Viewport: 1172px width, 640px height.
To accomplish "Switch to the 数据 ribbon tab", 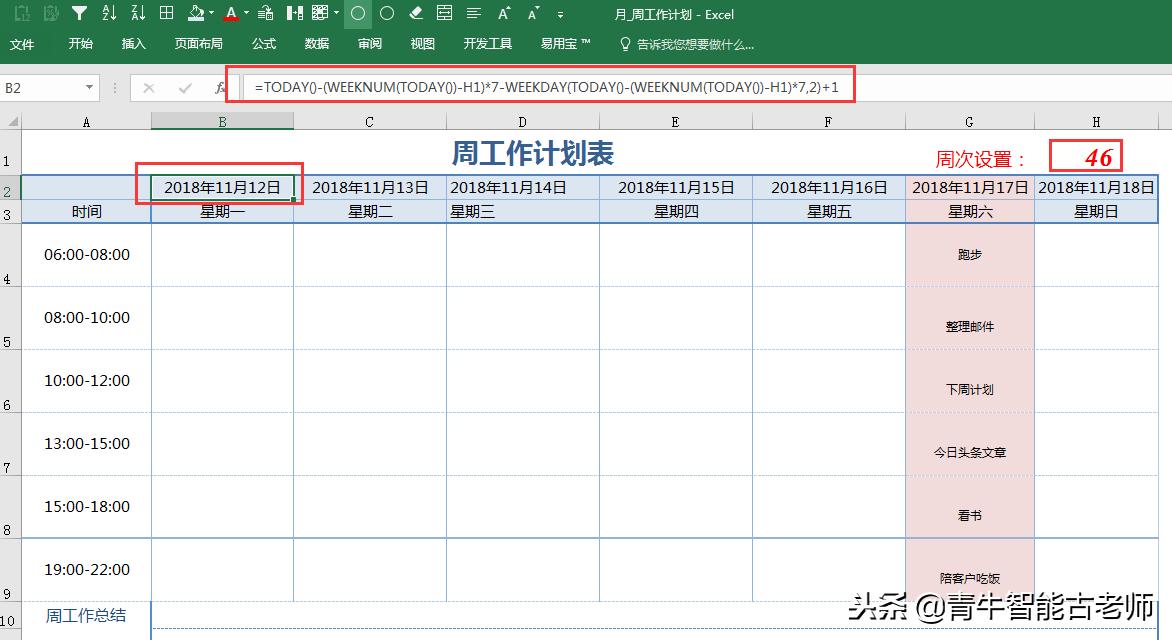I will coord(315,43).
